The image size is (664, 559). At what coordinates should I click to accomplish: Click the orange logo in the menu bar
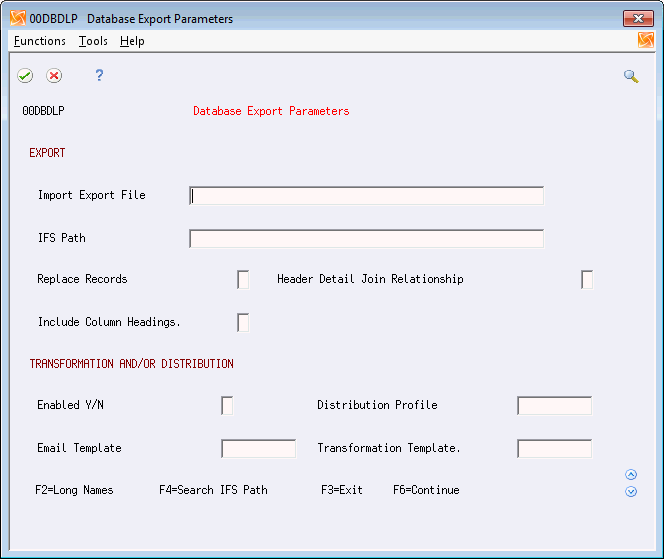coord(646,40)
